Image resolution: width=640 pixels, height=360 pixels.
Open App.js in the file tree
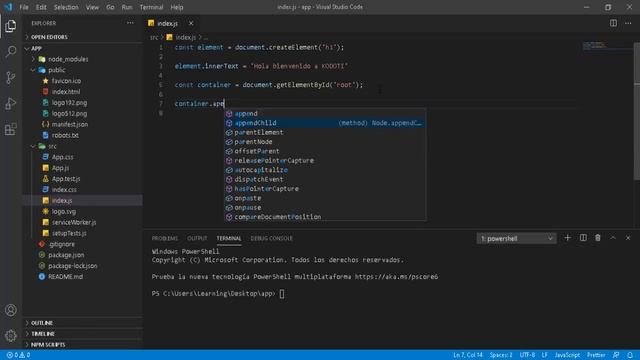[60, 168]
